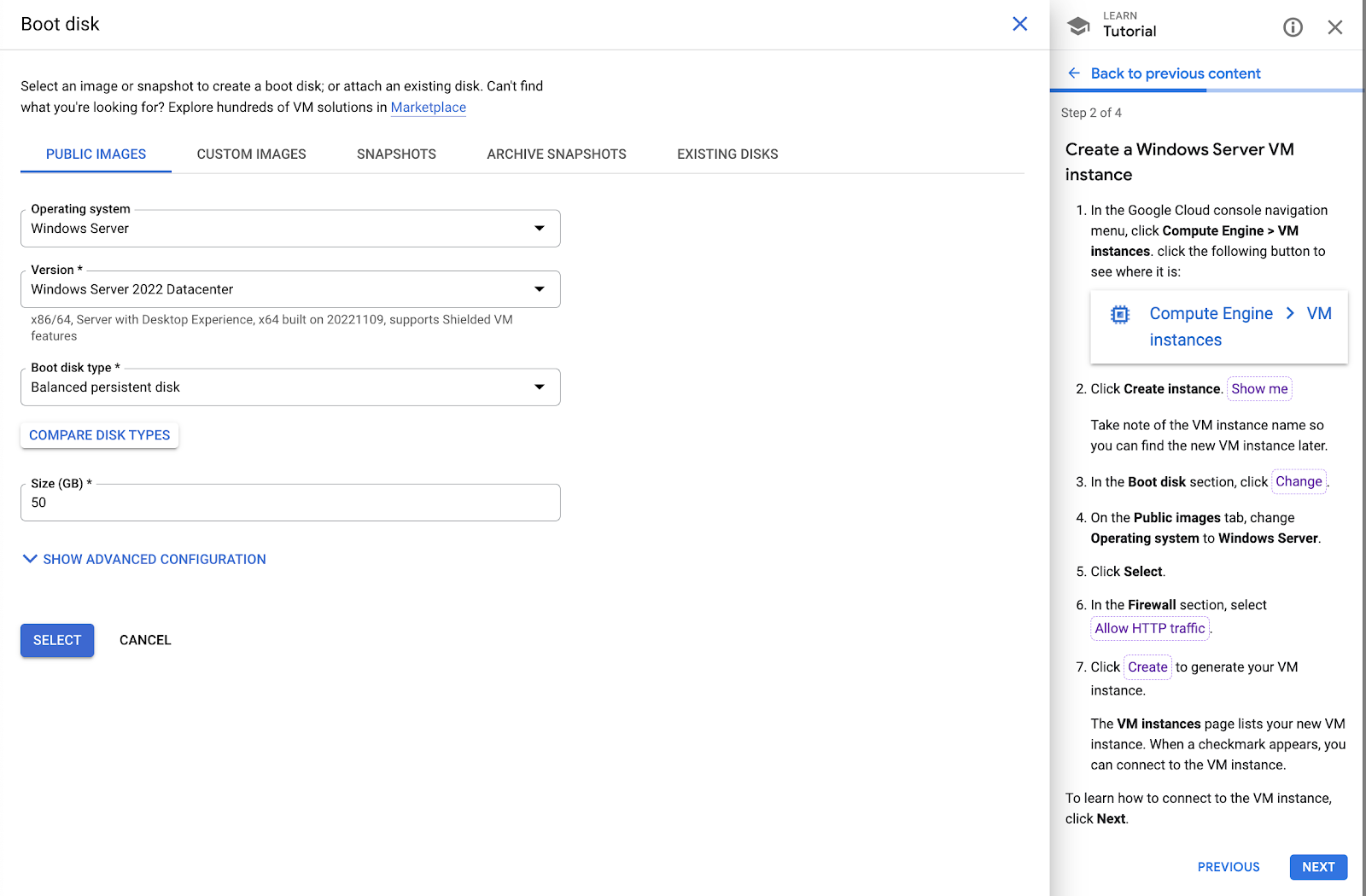
Task: Click the Show me chip
Action: pos(1259,389)
